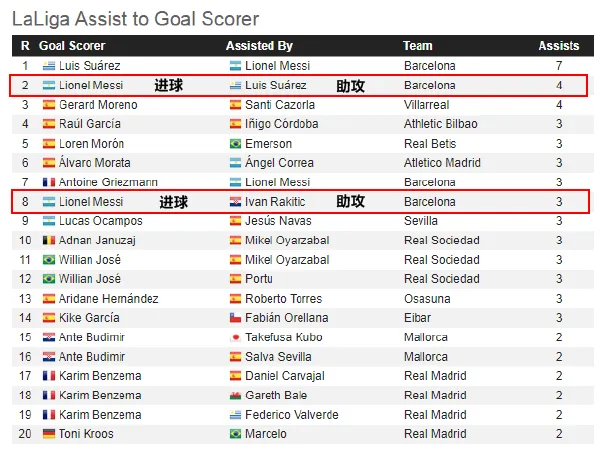The image size is (600, 450).
Task: Sort table by the Assists column header
Action: 558,46
